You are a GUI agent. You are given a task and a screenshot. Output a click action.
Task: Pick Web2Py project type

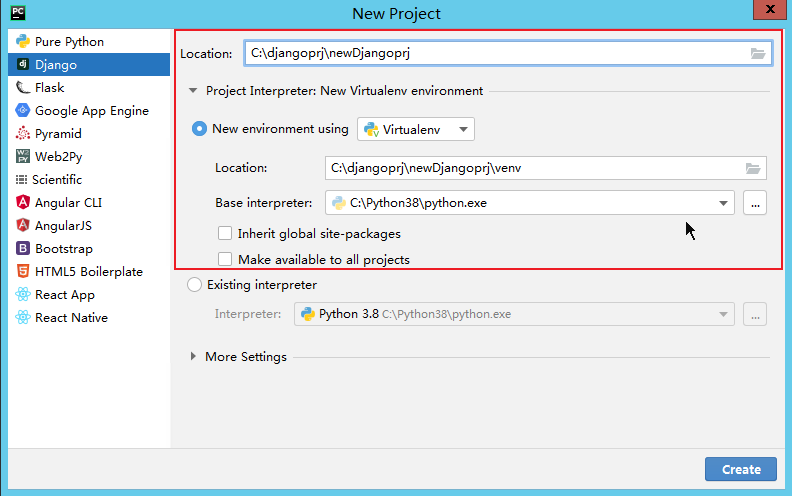tap(89, 156)
